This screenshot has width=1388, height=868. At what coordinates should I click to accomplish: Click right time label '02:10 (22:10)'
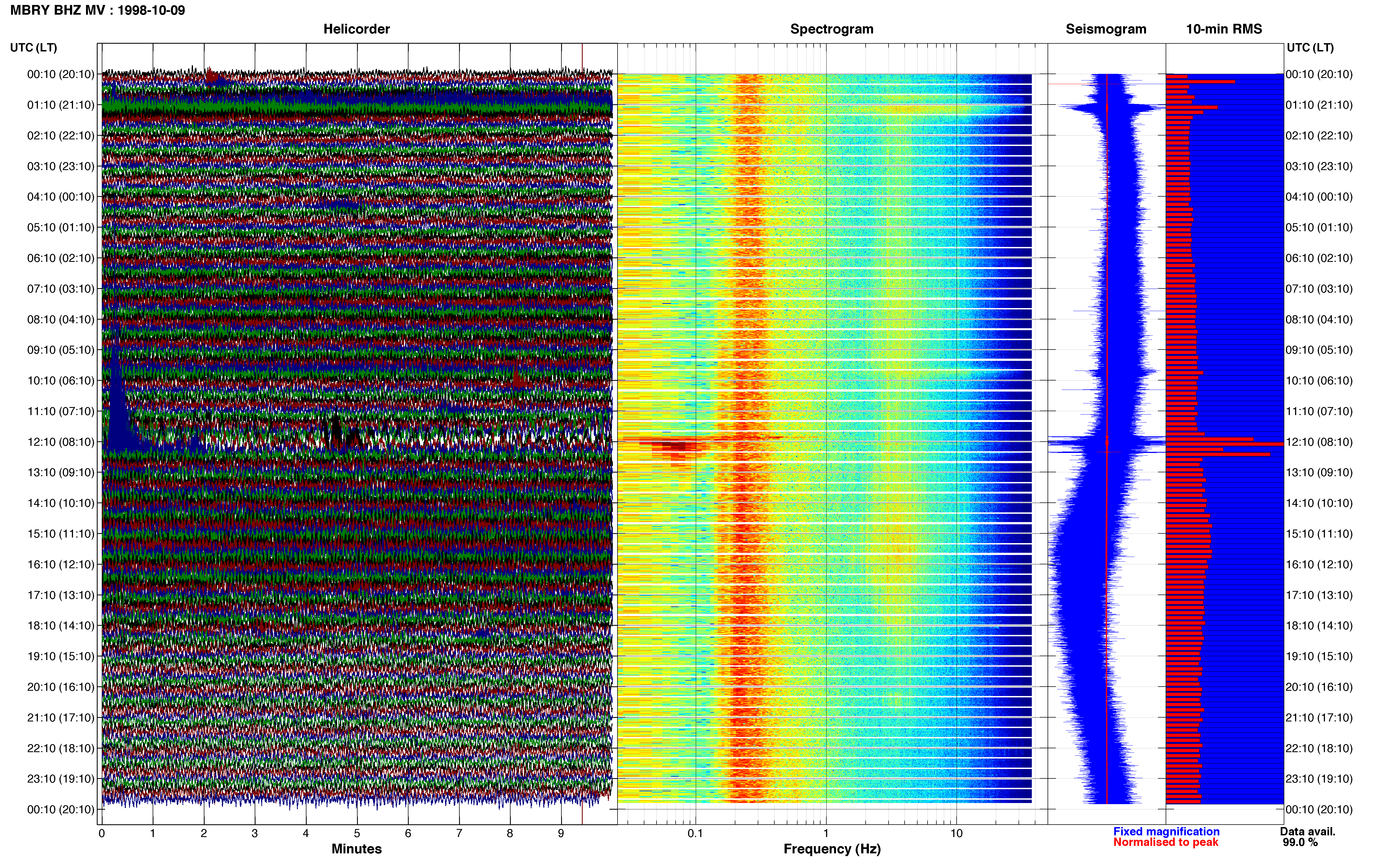click(1319, 135)
